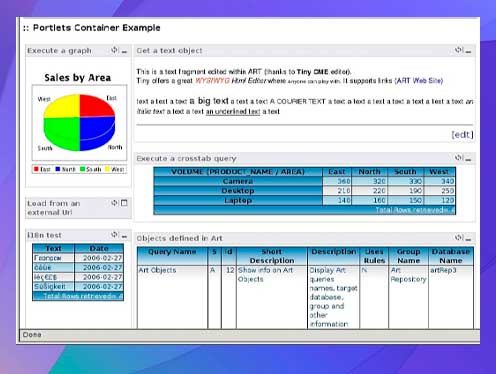The image size is (496, 374).
Task: Click the Portlets Container Example heading
Action: pyautogui.click(x=97, y=28)
